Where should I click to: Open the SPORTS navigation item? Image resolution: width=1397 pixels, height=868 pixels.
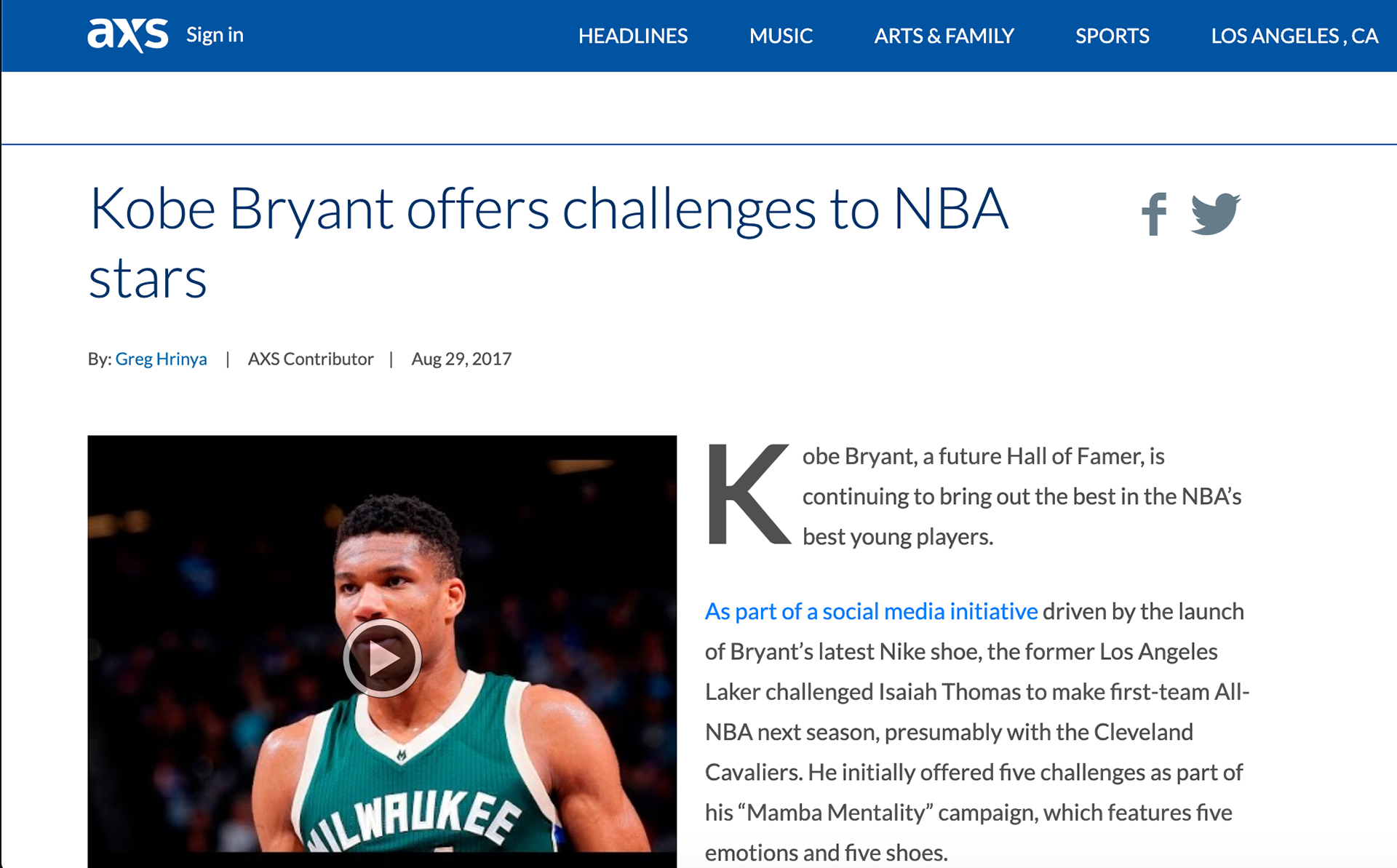(x=1112, y=36)
